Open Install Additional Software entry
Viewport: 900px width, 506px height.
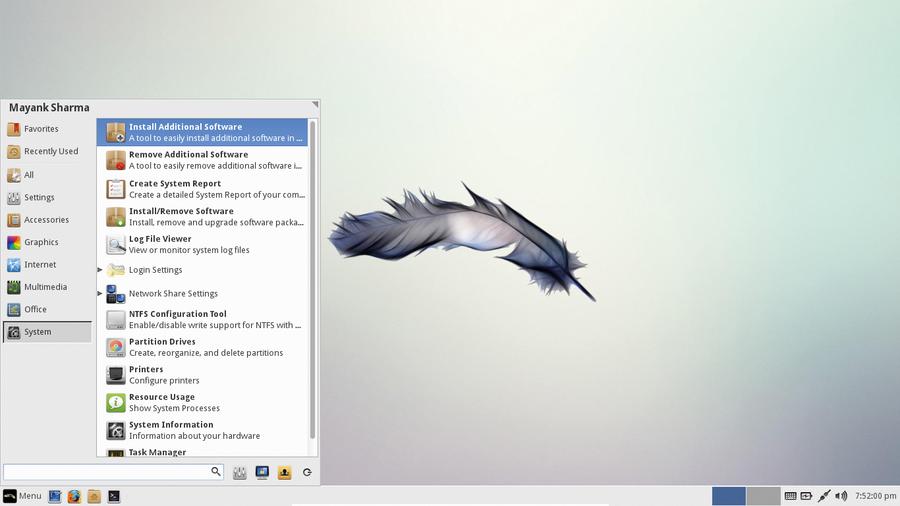pyautogui.click(x=202, y=132)
